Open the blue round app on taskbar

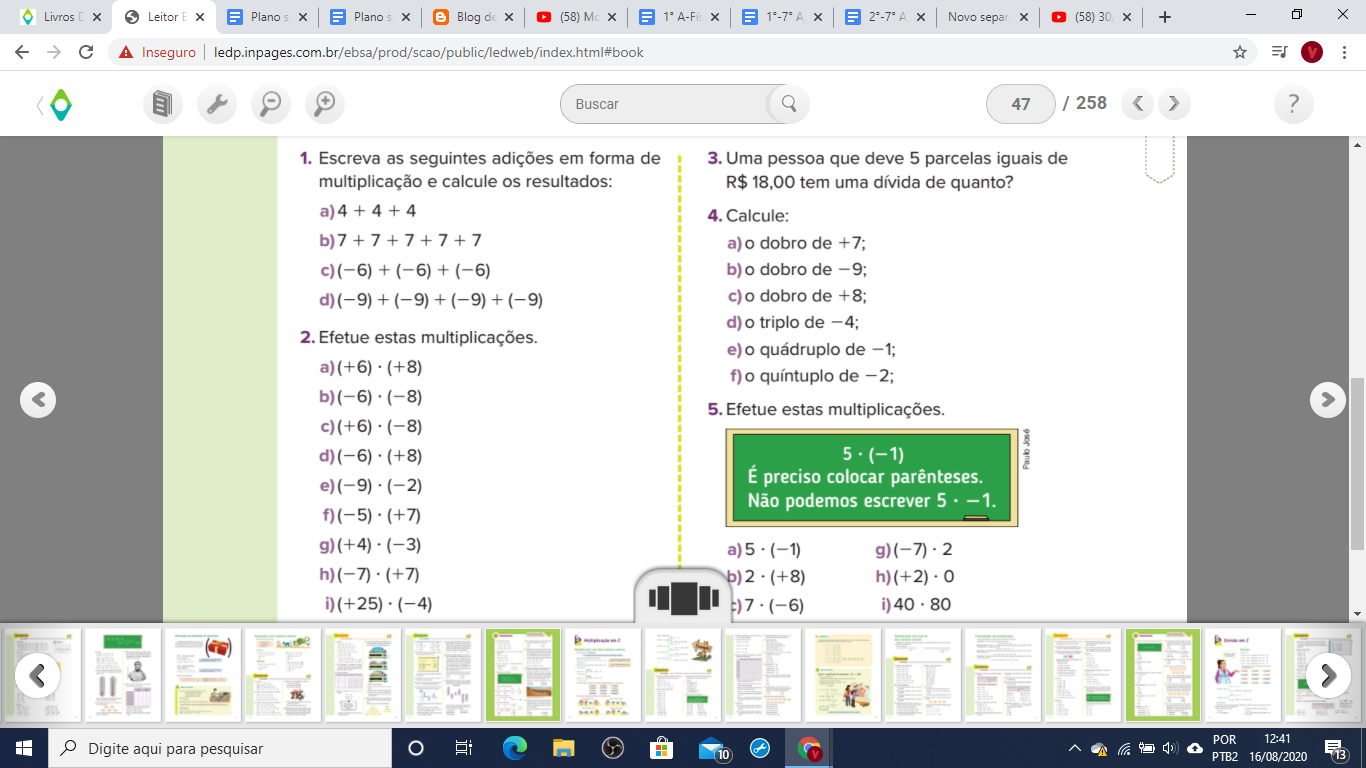click(759, 748)
